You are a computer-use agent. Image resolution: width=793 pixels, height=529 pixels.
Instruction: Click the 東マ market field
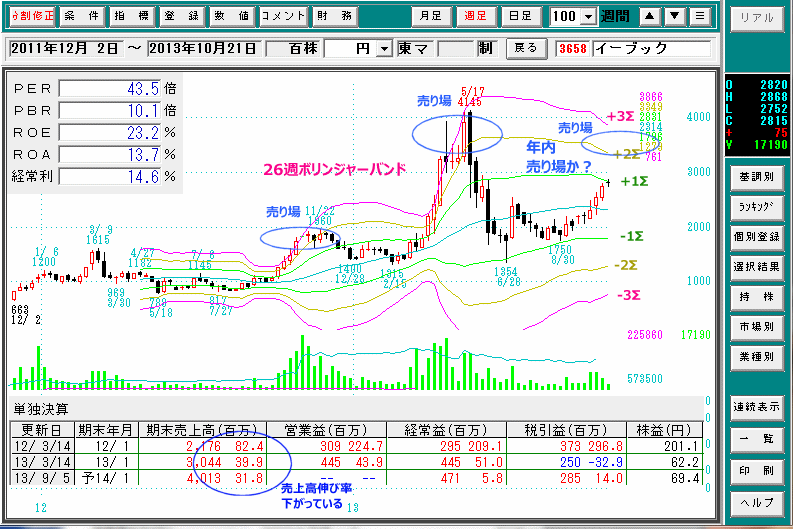click(x=414, y=49)
